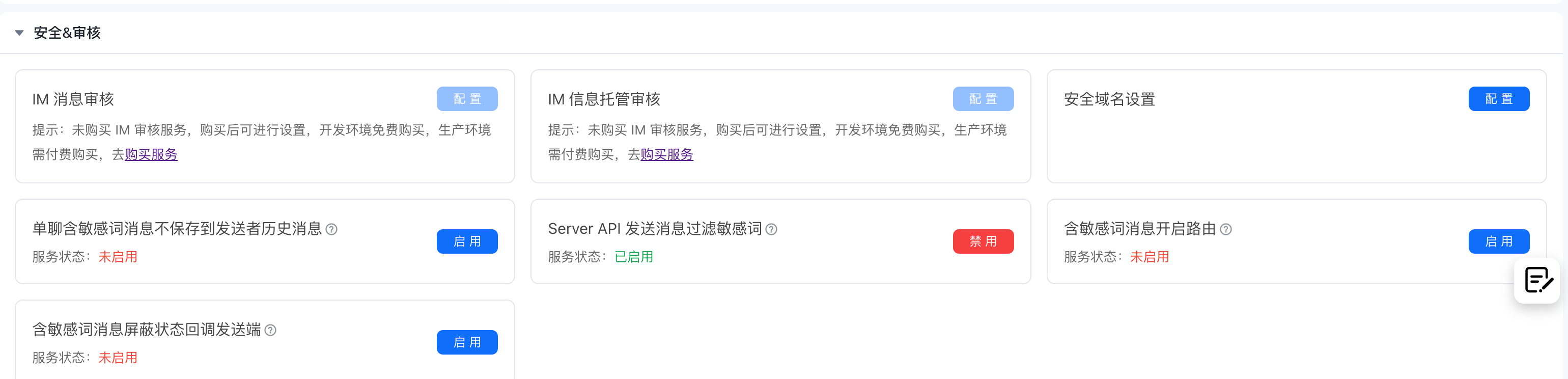Open 购买服务 link under IM 消息审核
The height and width of the screenshot is (379, 1568).
click(x=151, y=155)
